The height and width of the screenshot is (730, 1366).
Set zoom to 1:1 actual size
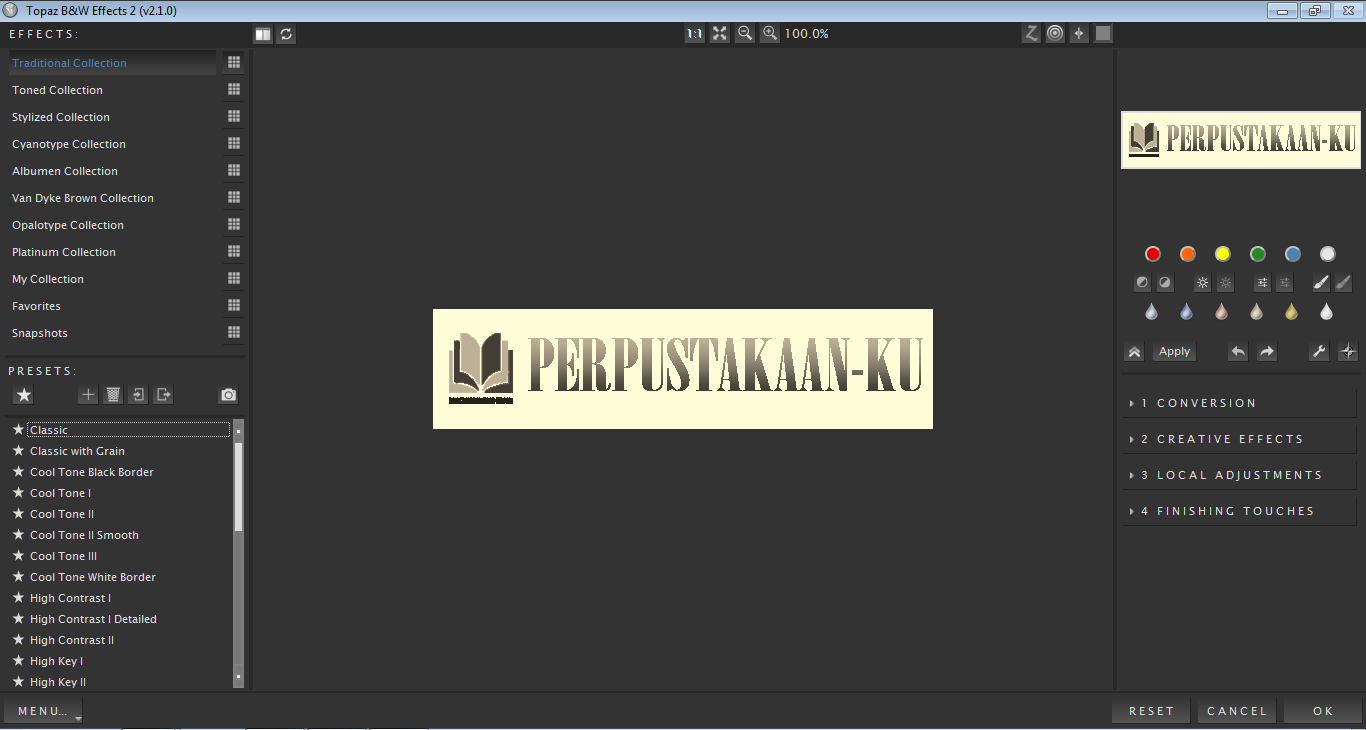pos(694,34)
